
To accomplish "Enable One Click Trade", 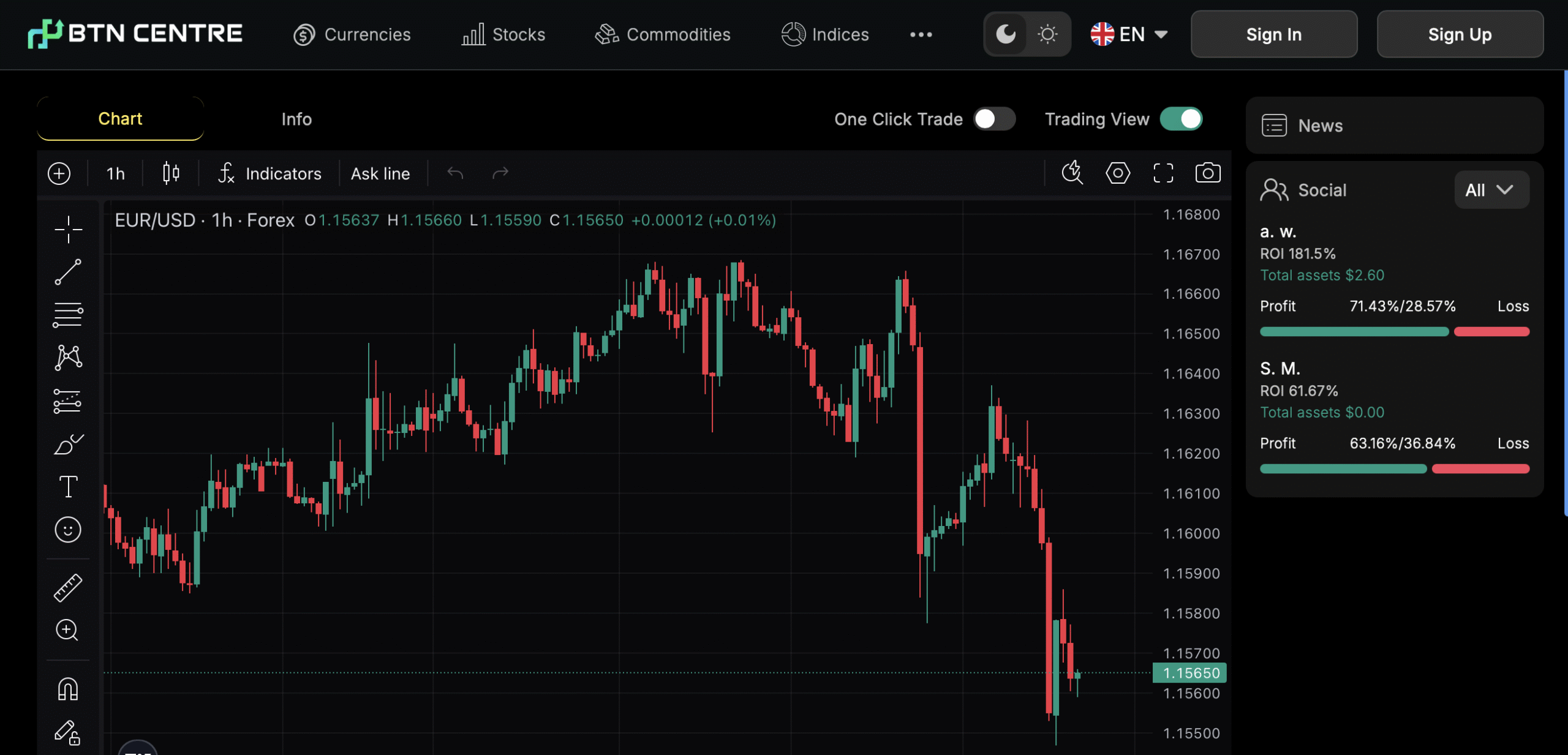I will 993,119.
